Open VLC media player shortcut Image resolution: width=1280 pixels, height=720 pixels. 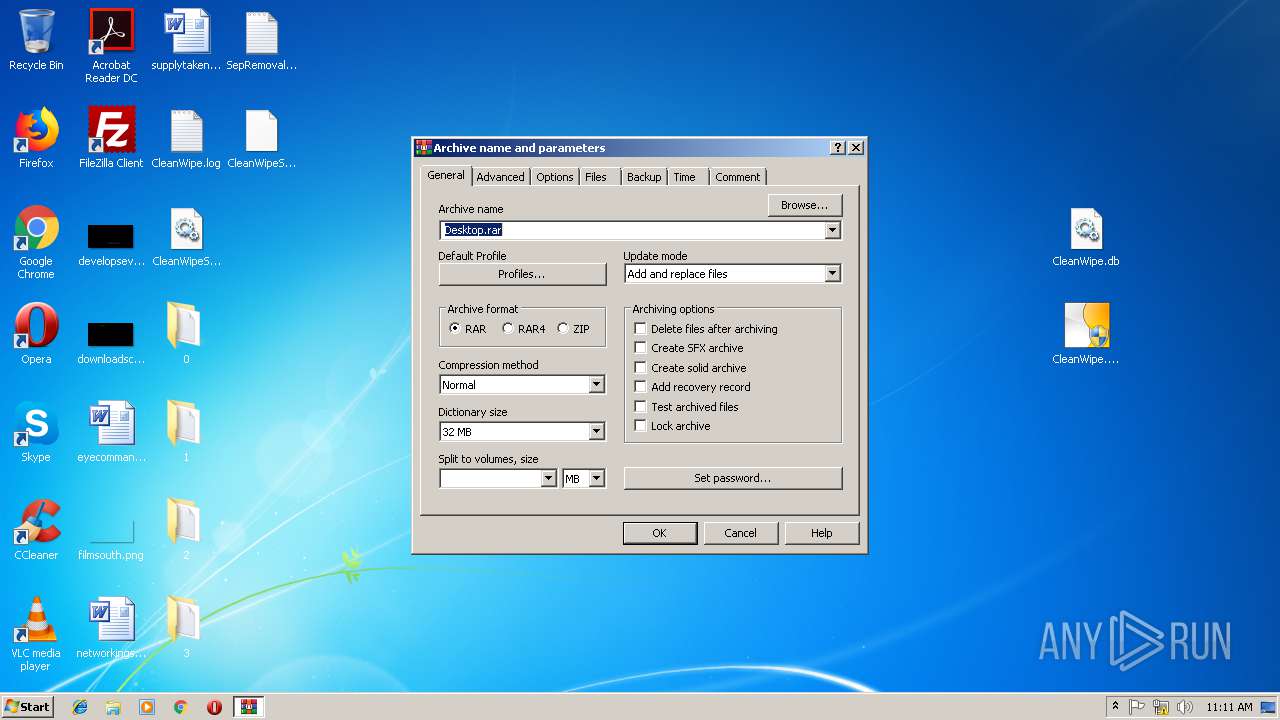[x=36, y=634]
